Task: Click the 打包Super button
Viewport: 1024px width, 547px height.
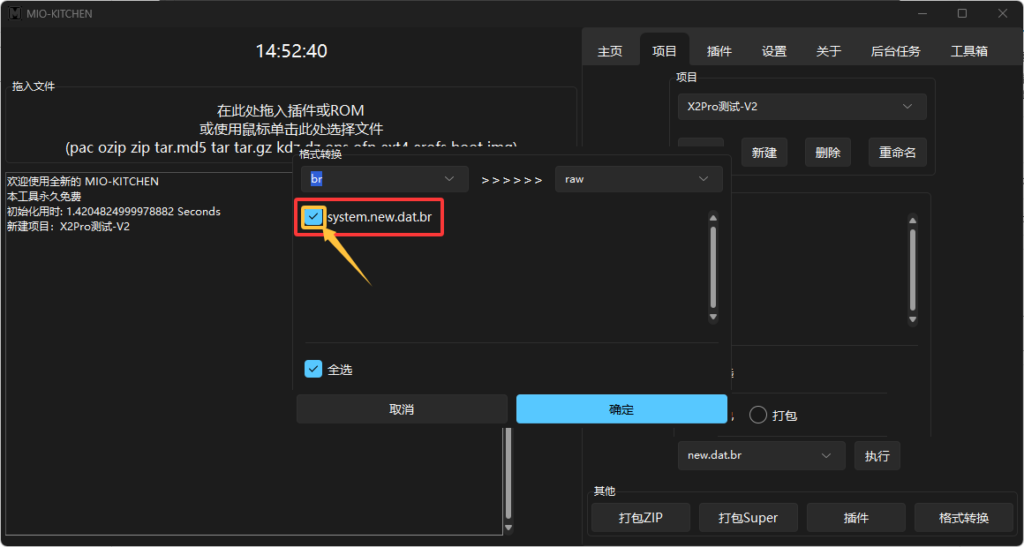Action: pyautogui.click(x=748, y=517)
